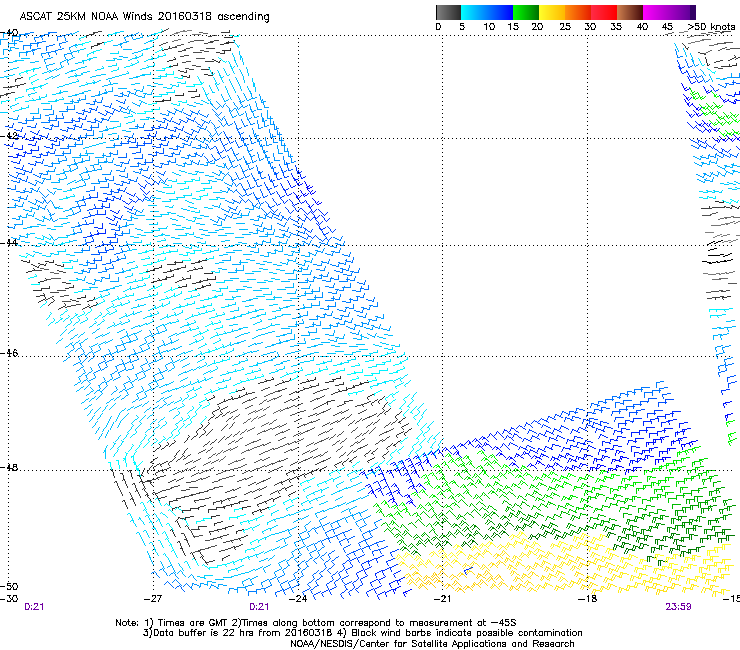Click the chart title 'ASCAT 25KM NOAA Winds 20160318 ascending'
The image size is (740, 650).
tap(144, 17)
